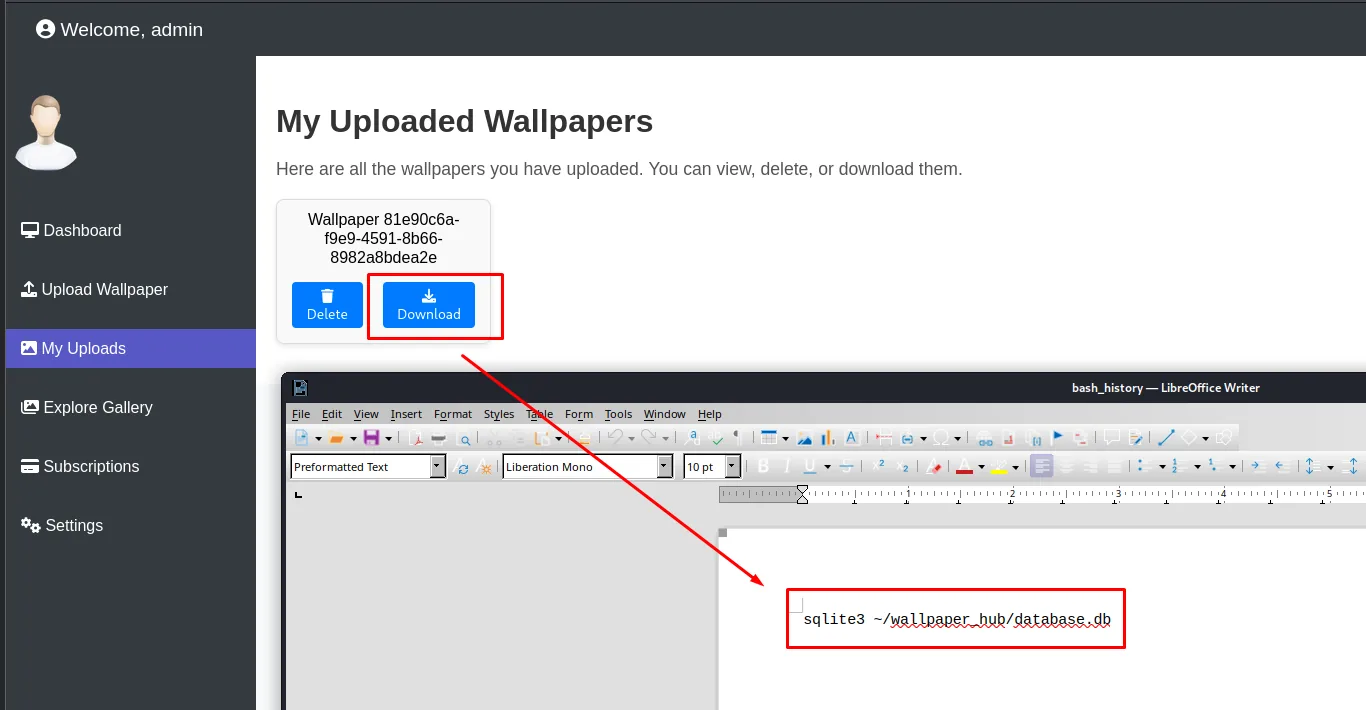Click the Decrease Indent icon
Image resolution: width=1366 pixels, height=710 pixels.
tap(1282, 466)
